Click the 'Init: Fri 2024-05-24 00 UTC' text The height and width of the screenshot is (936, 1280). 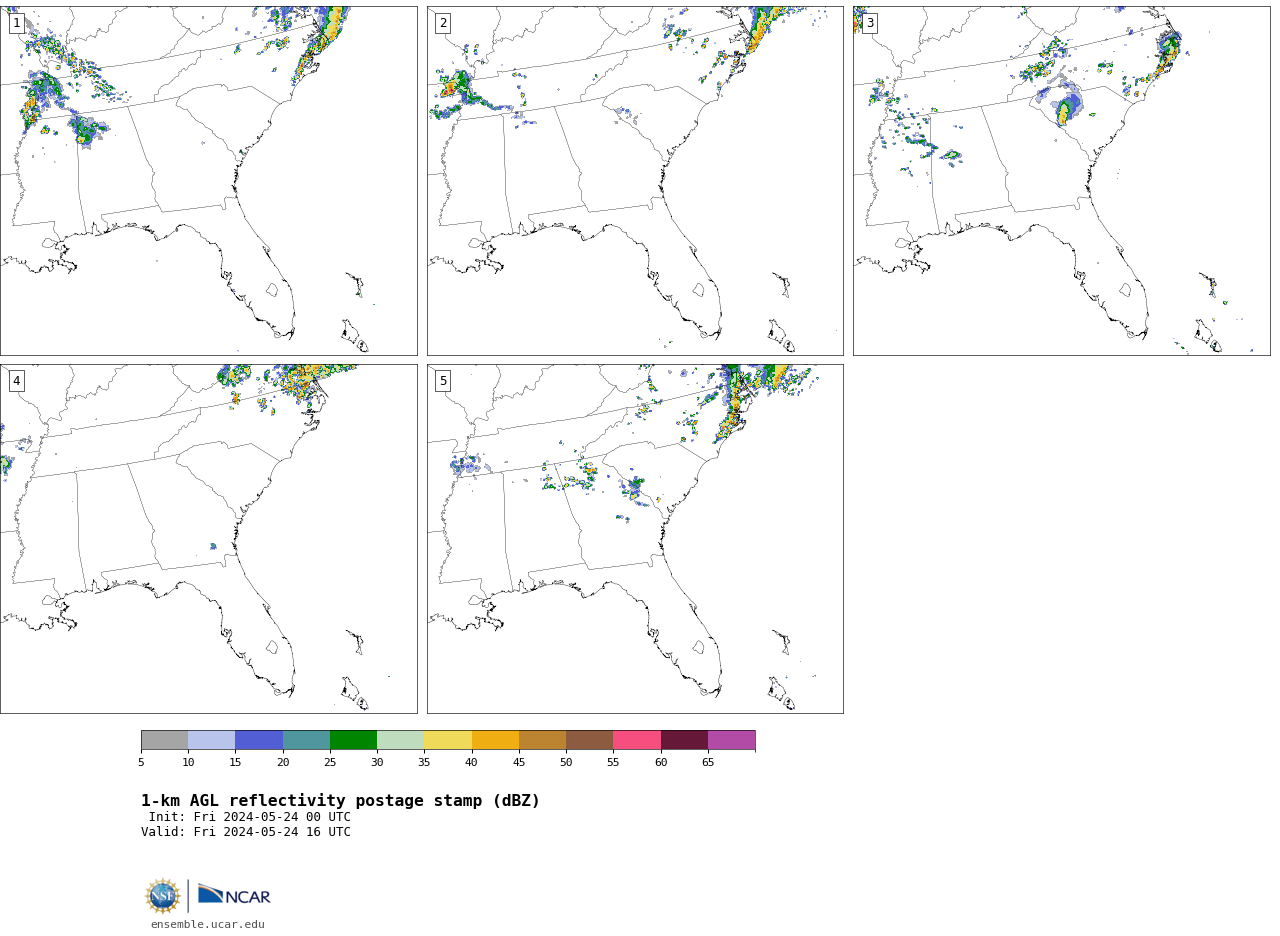coord(250,817)
